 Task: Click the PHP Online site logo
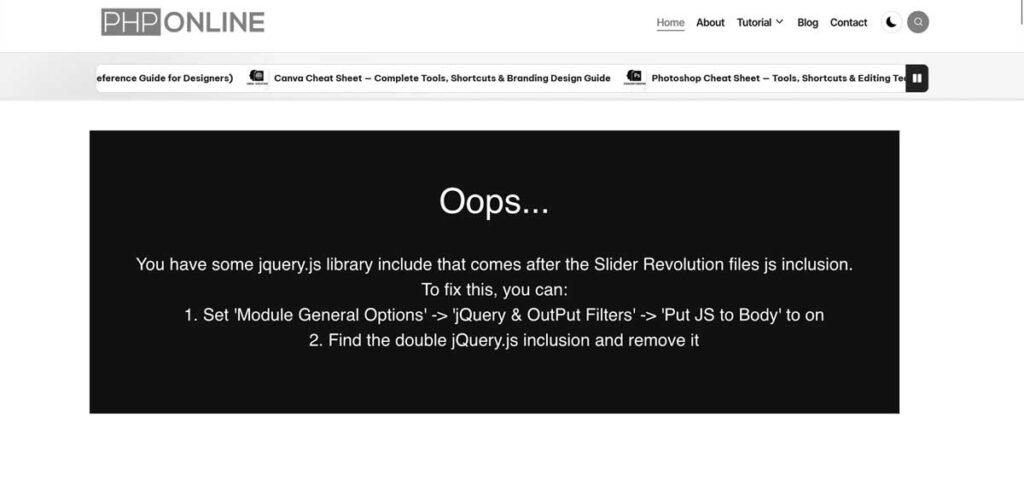(183, 22)
